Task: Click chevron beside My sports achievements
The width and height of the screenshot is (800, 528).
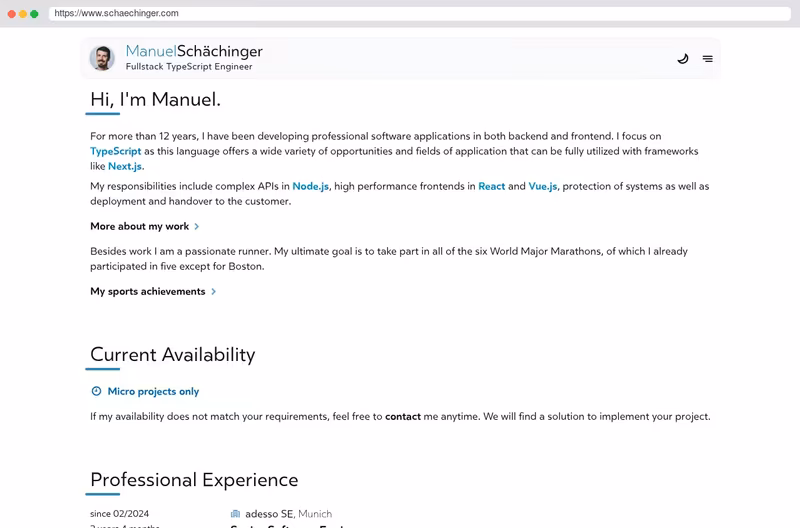Action: (213, 292)
